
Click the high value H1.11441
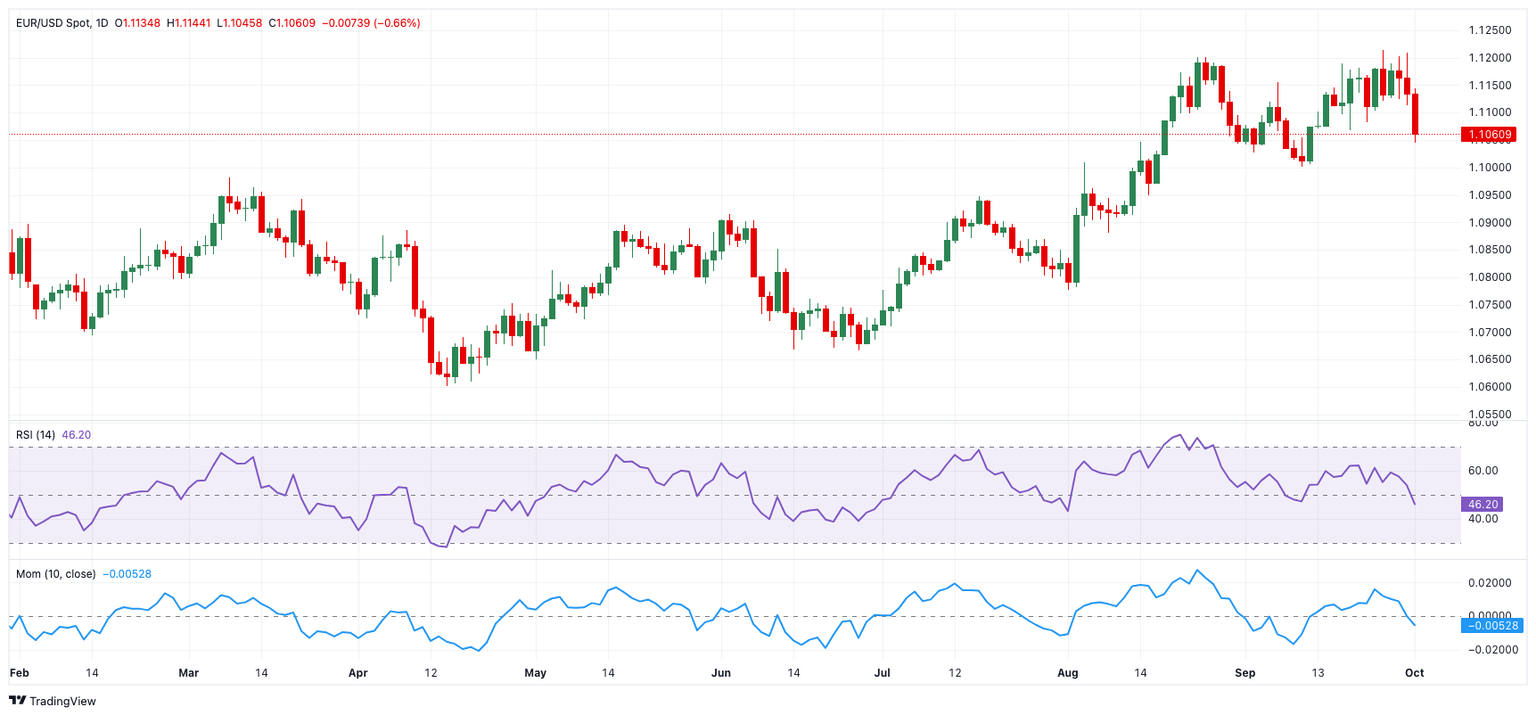click(191, 23)
